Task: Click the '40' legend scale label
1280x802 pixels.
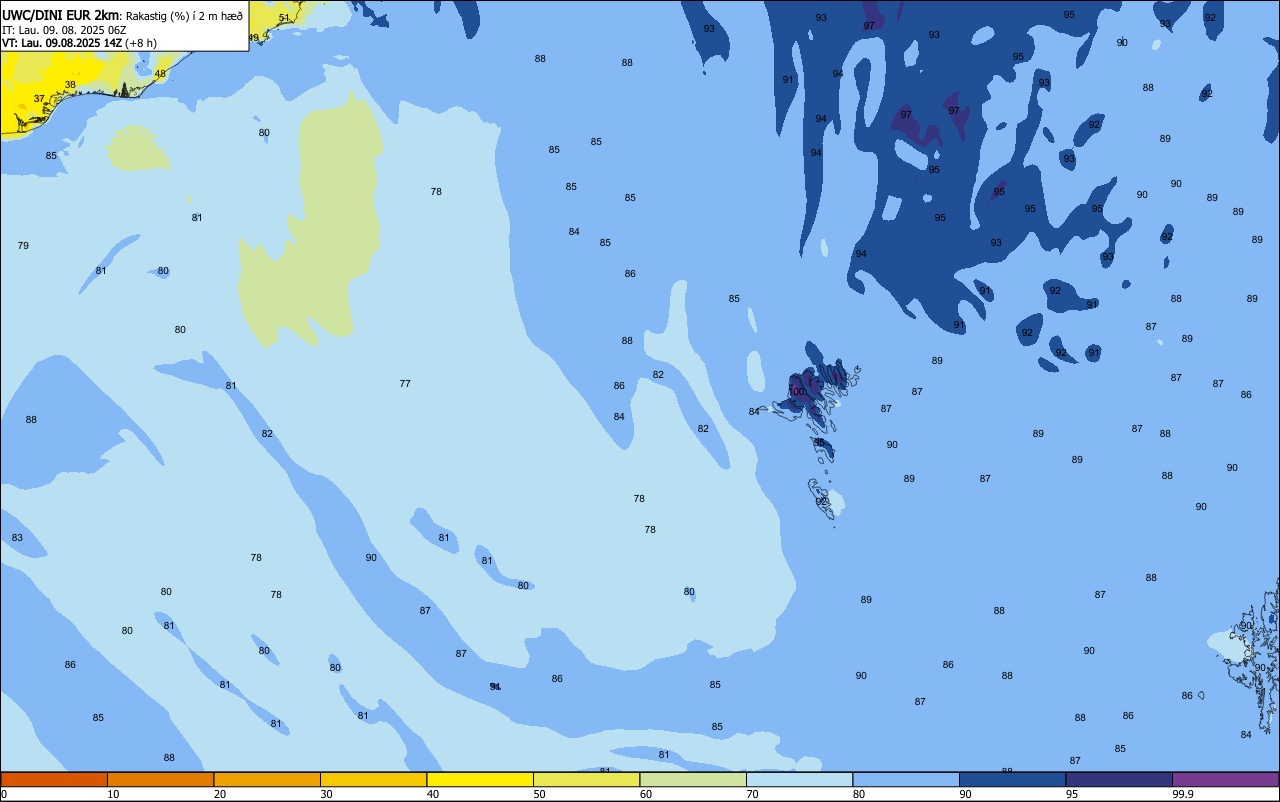Action: click(433, 794)
